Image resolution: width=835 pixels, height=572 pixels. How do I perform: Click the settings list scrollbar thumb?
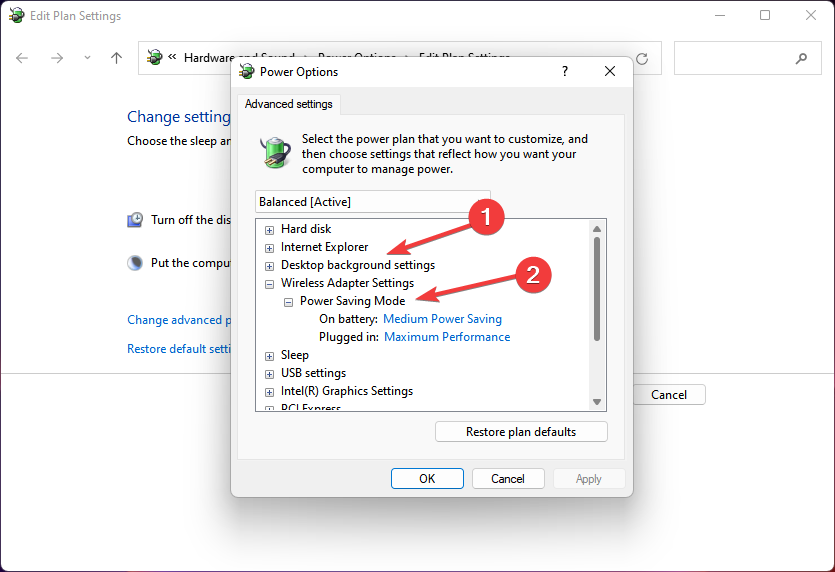(x=597, y=289)
